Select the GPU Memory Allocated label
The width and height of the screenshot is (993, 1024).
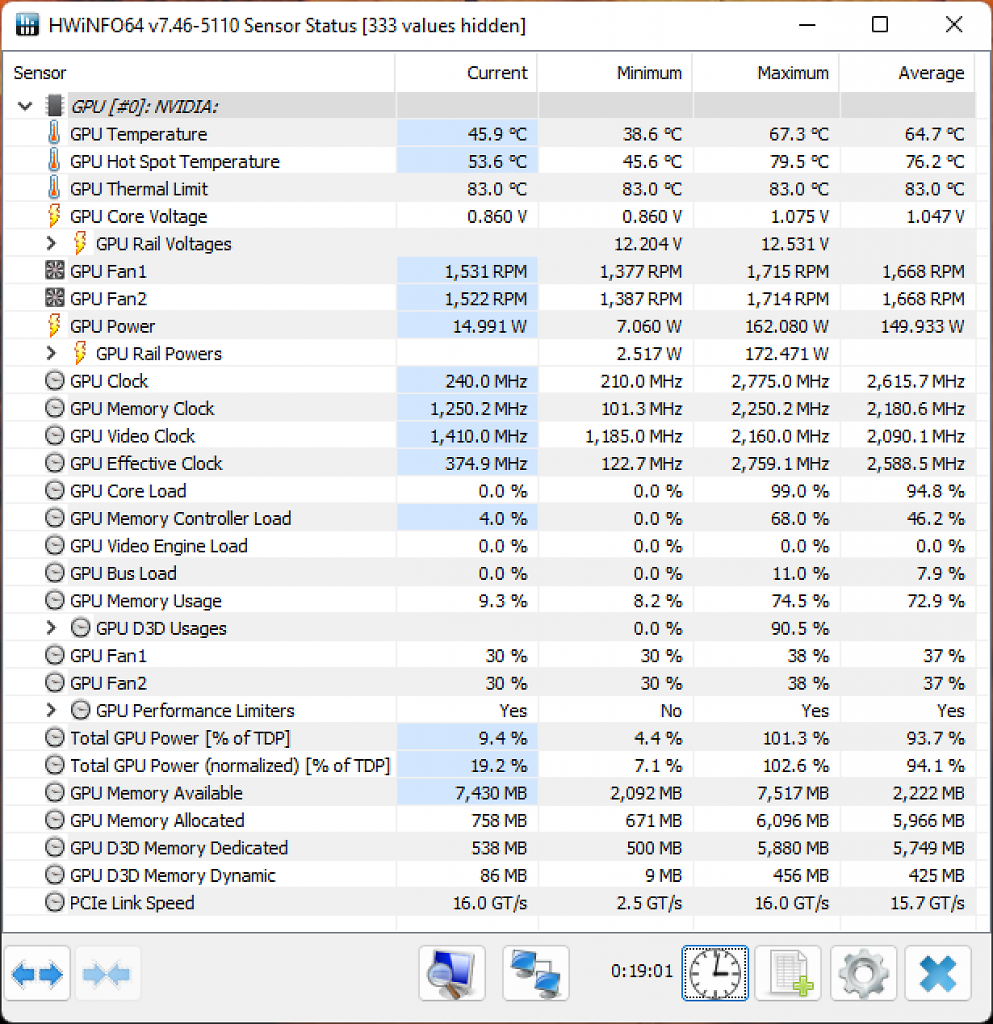tap(157, 820)
